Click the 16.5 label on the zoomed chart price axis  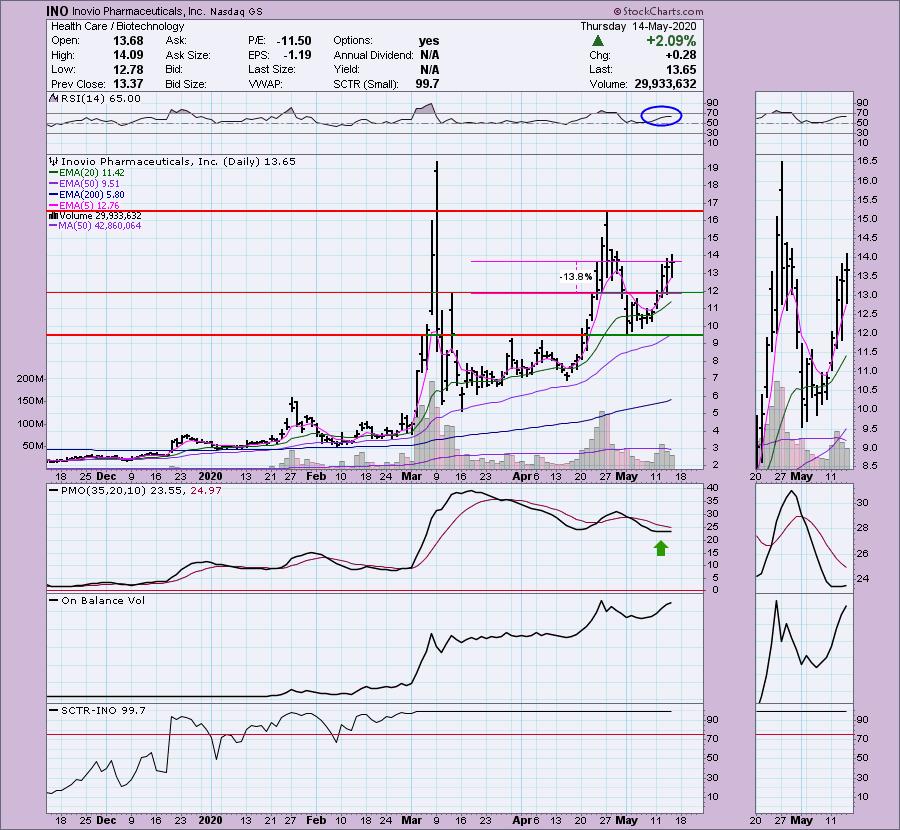865,161
